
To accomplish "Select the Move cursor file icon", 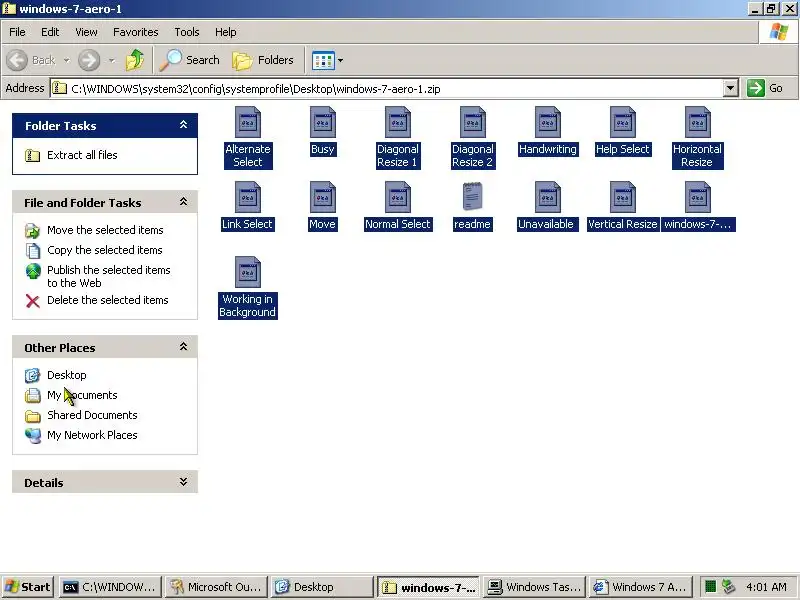I will [323, 197].
